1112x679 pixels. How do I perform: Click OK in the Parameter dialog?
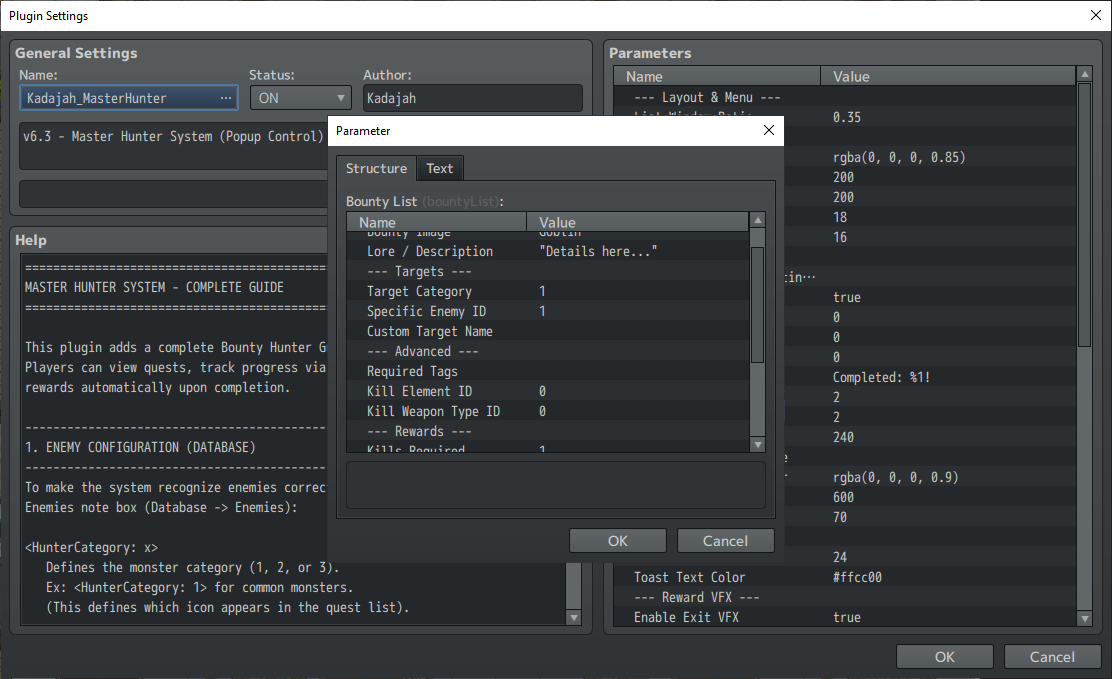click(x=618, y=541)
